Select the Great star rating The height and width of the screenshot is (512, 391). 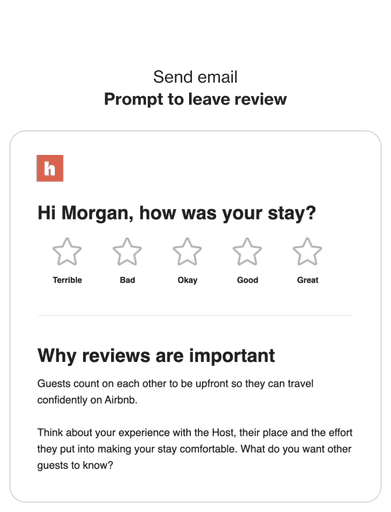[x=307, y=252]
